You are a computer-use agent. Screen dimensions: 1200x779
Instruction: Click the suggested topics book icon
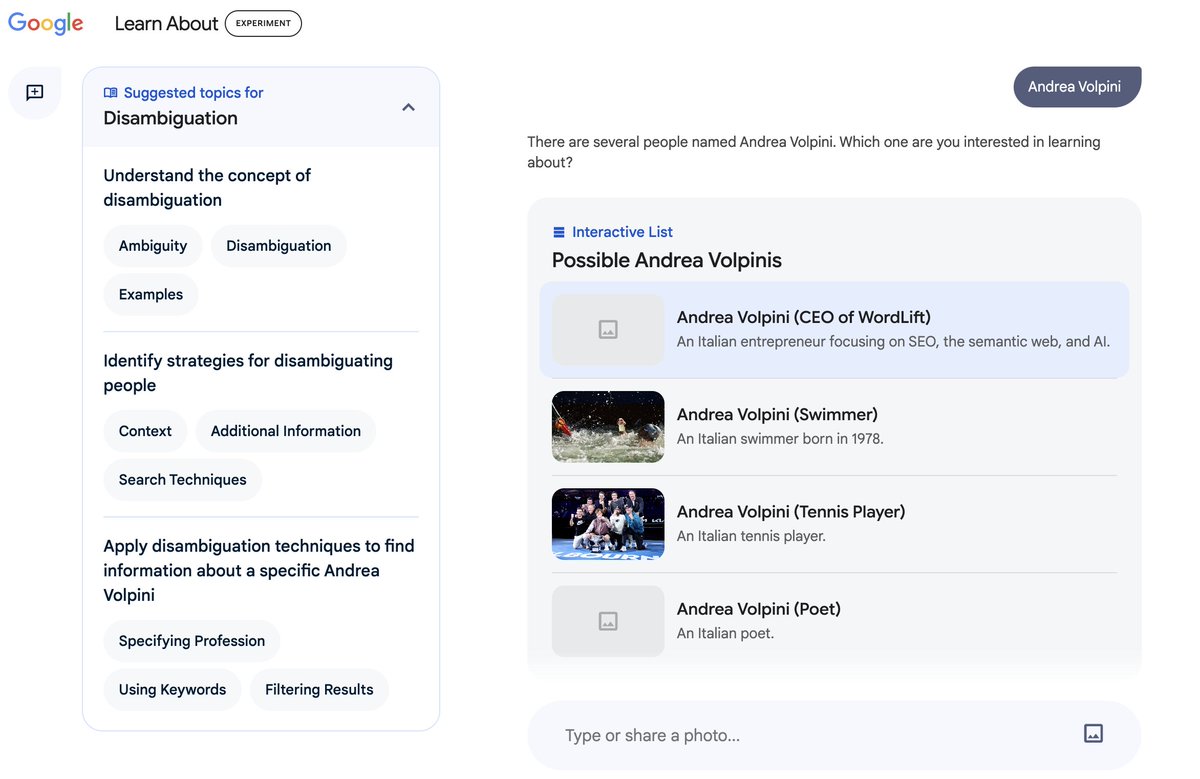(x=111, y=93)
